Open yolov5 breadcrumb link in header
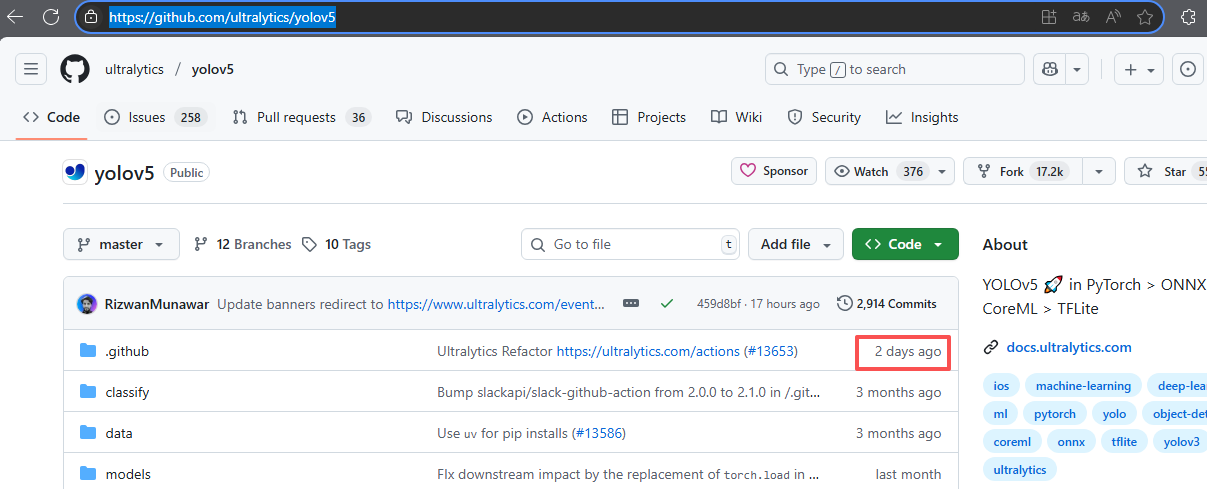This screenshot has height=489, width=1207. (x=213, y=69)
